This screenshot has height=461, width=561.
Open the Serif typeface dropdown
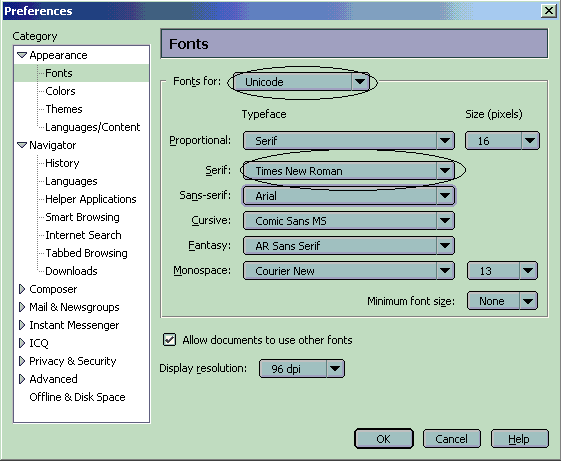click(349, 171)
